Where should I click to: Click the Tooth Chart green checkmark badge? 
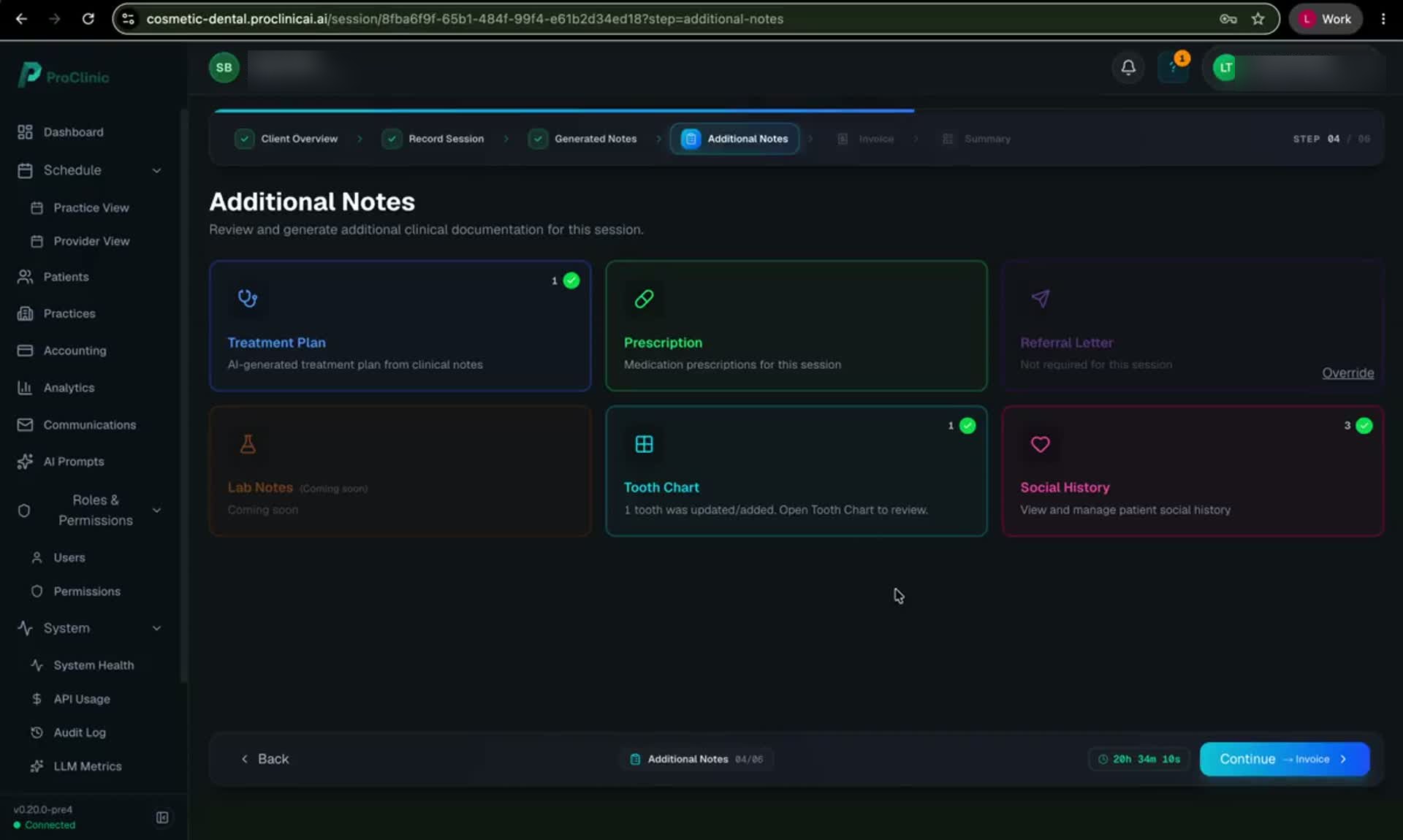coord(967,426)
